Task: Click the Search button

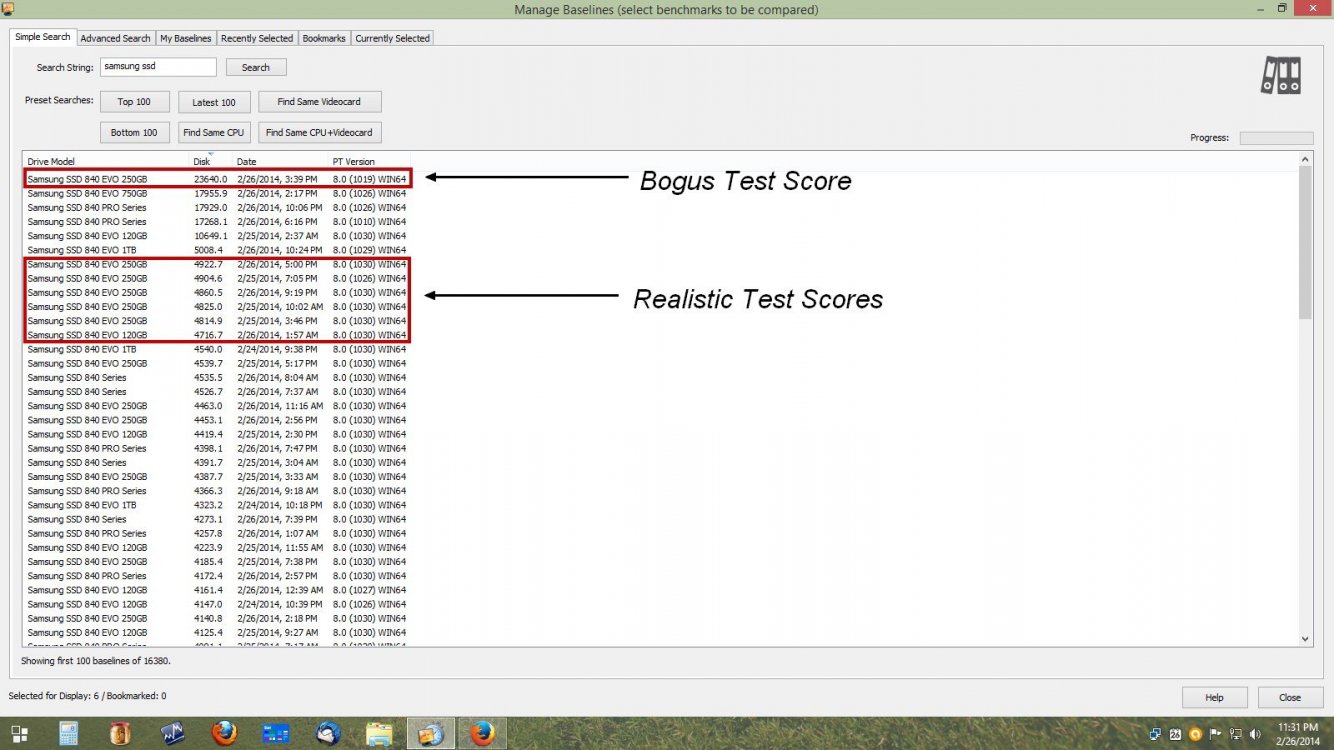Action: point(256,67)
